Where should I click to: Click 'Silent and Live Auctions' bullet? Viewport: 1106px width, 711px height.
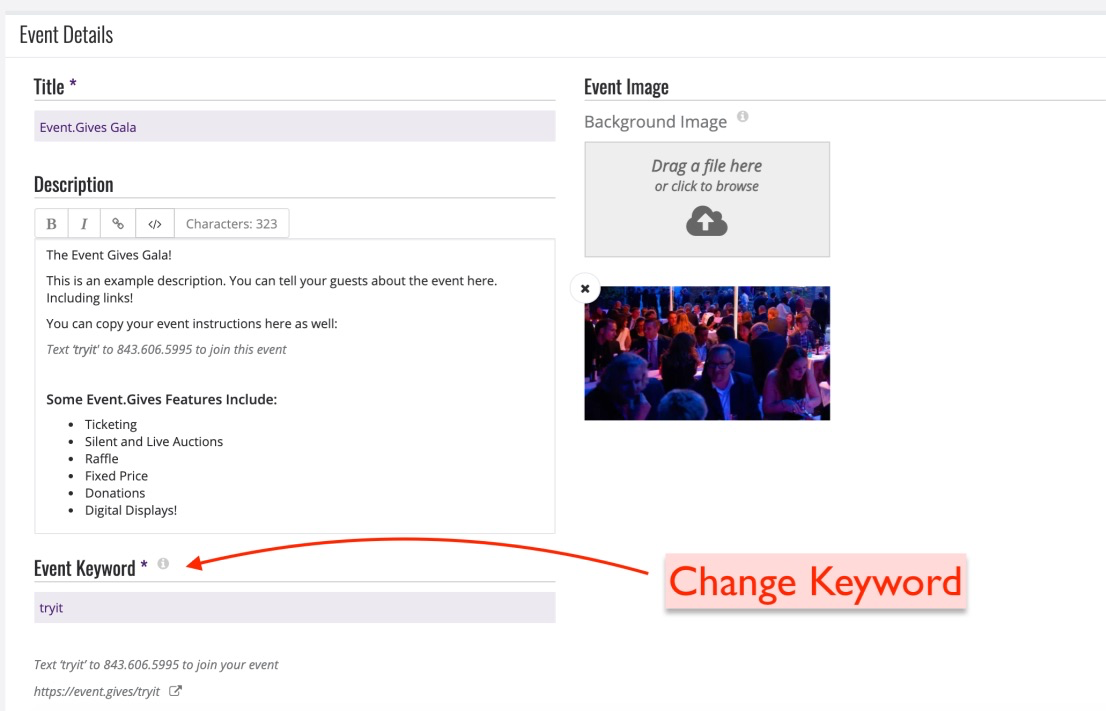154,442
